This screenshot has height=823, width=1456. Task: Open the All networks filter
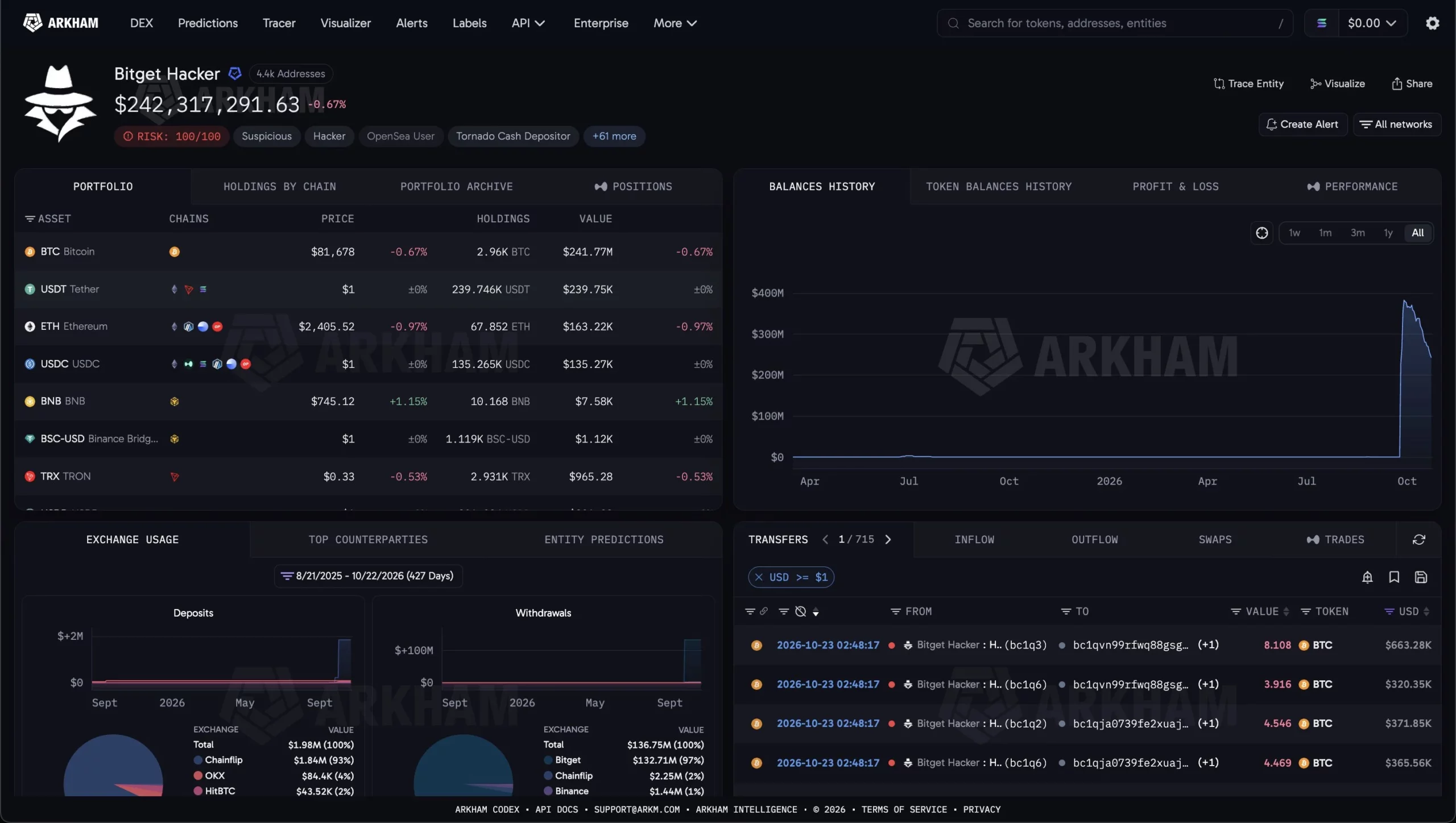pos(1396,125)
